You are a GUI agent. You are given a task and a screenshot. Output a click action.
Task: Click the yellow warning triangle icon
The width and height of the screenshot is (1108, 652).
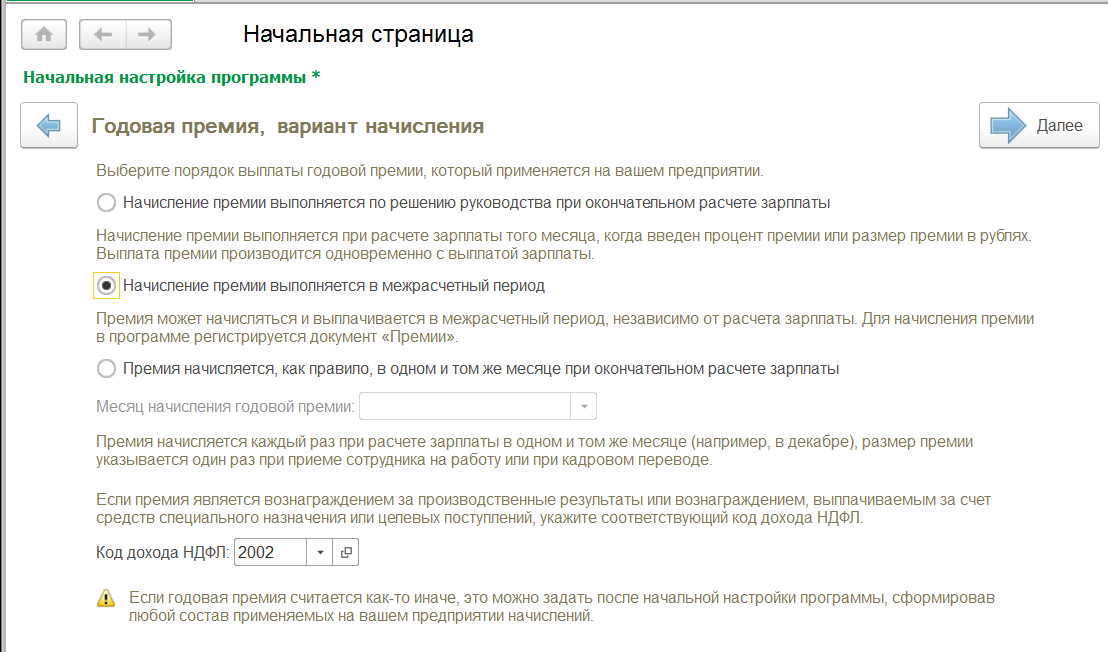point(106,598)
